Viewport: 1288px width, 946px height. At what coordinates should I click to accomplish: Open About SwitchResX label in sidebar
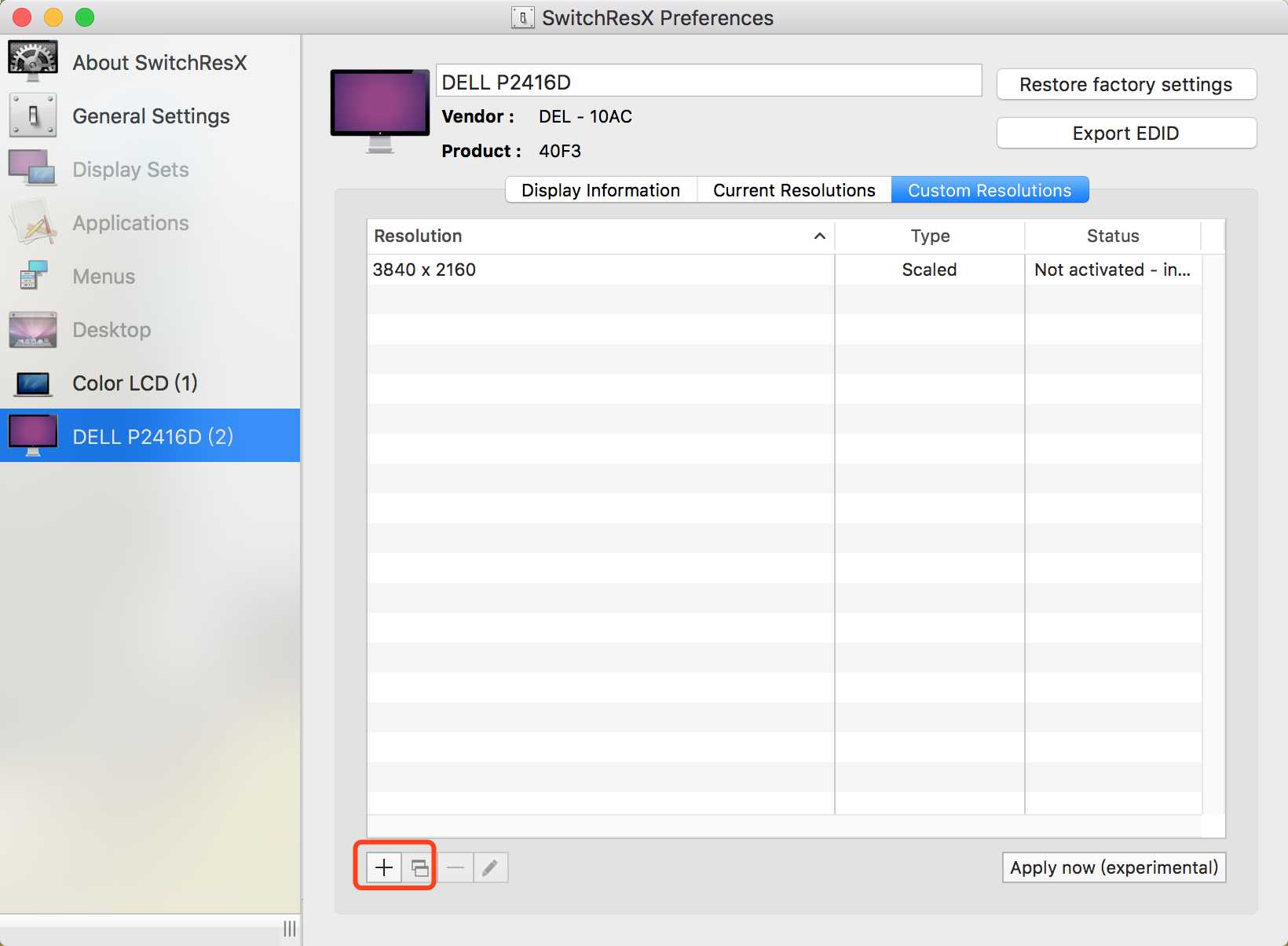pyautogui.click(x=160, y=63)
